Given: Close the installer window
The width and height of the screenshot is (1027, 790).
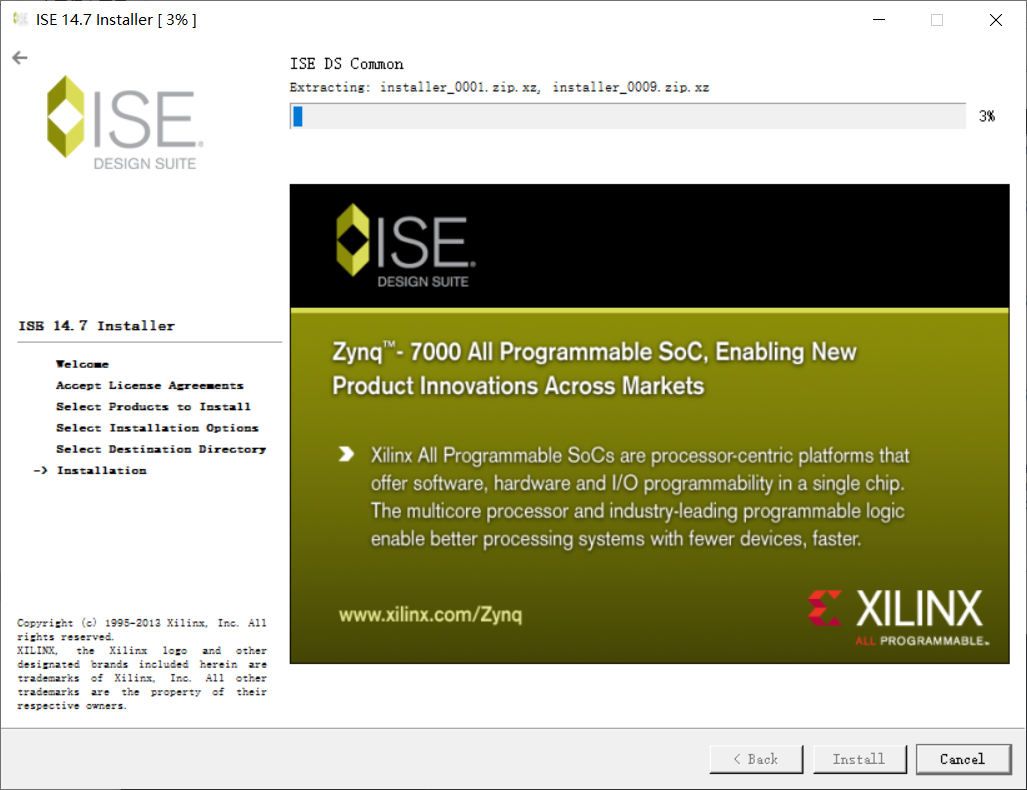Looking at the screenshot, I should tap(996, 20).
